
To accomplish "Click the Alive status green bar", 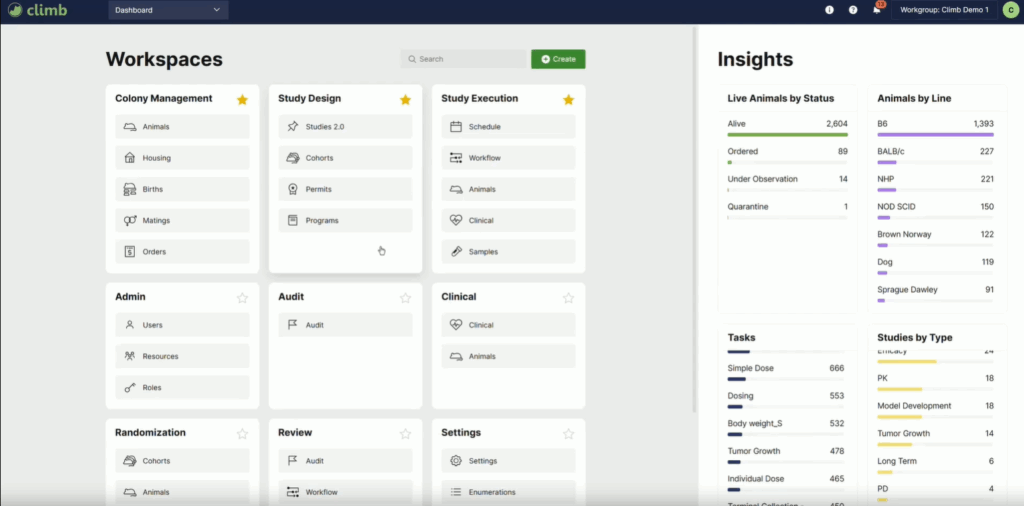I will (787, 134).
